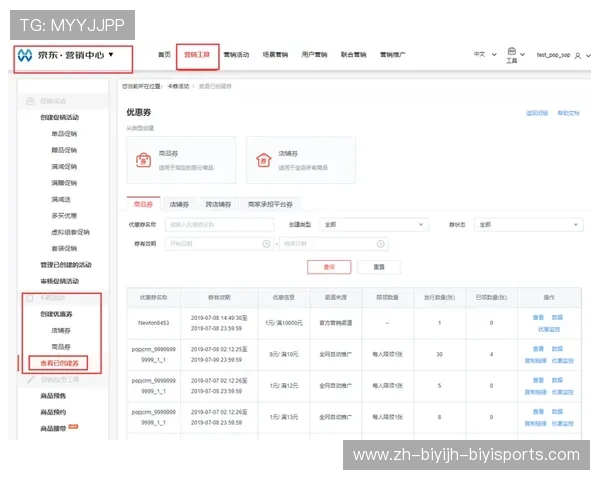The width and height of the screenshot is (600, 480).
Task: Click the end date clock icon
Action: tap(380, 243)
